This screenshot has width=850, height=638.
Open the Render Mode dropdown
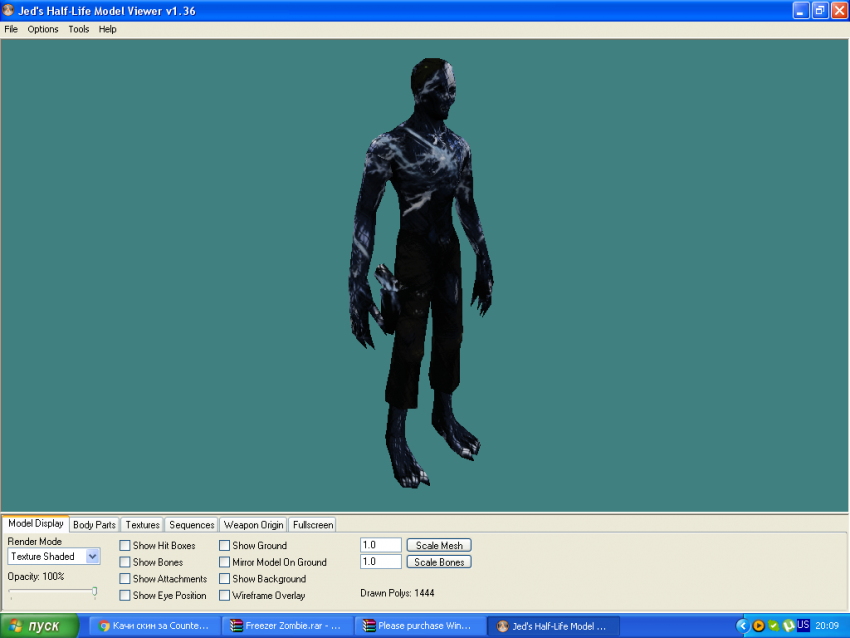coord(92,557)
